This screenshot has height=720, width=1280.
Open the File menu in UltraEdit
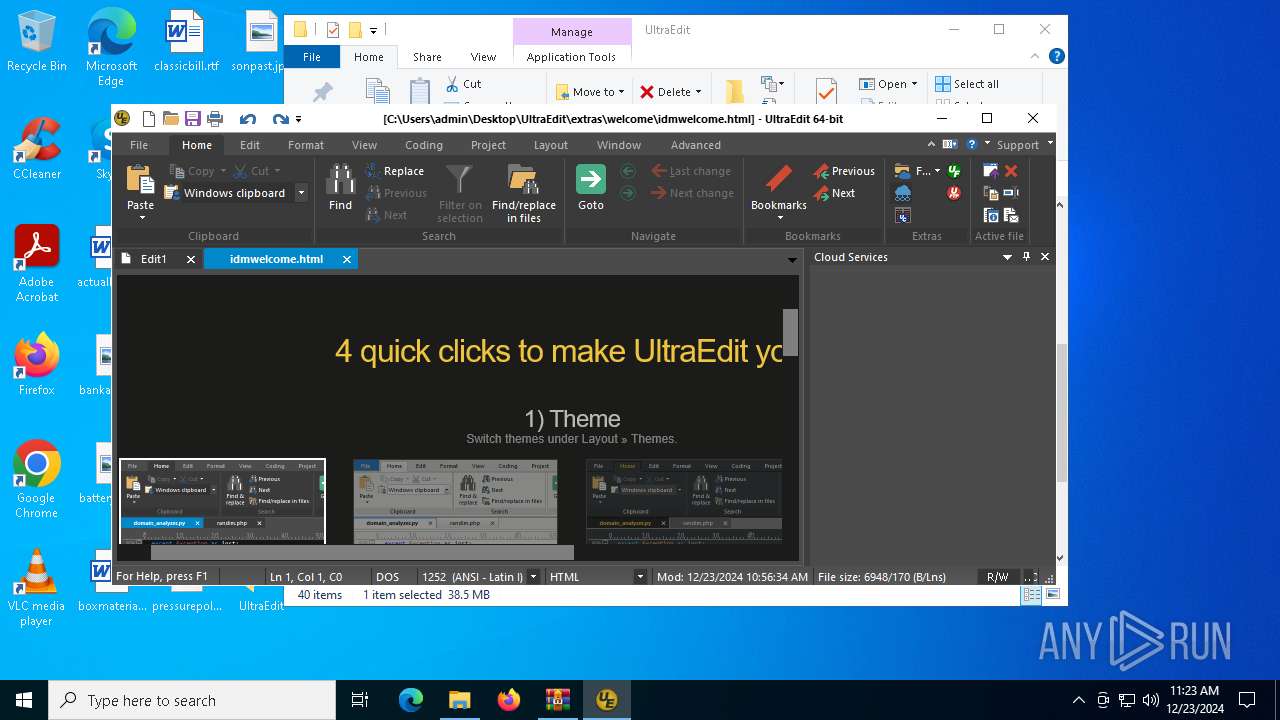139,145
